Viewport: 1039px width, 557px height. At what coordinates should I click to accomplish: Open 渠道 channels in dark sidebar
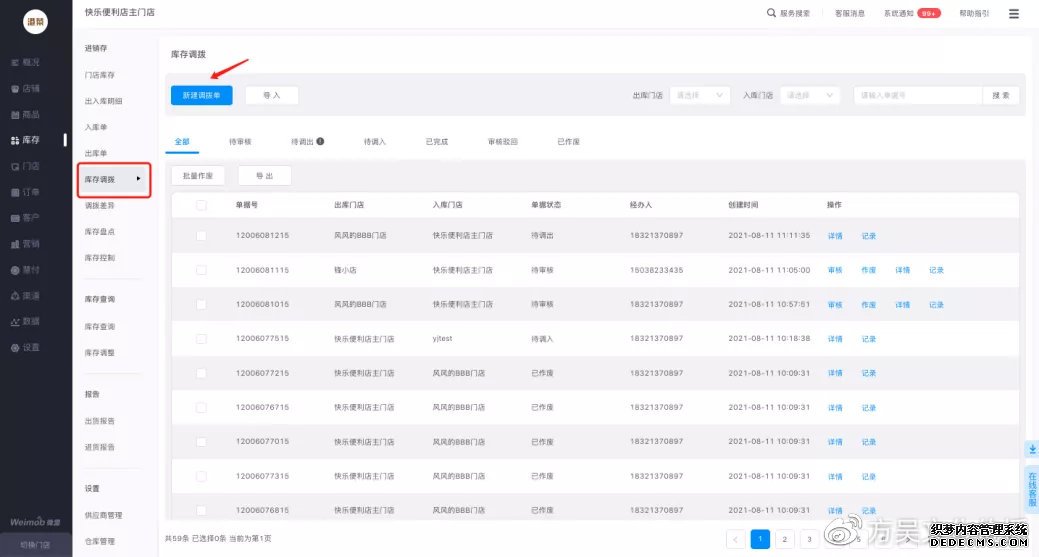(x=25, y=295)
